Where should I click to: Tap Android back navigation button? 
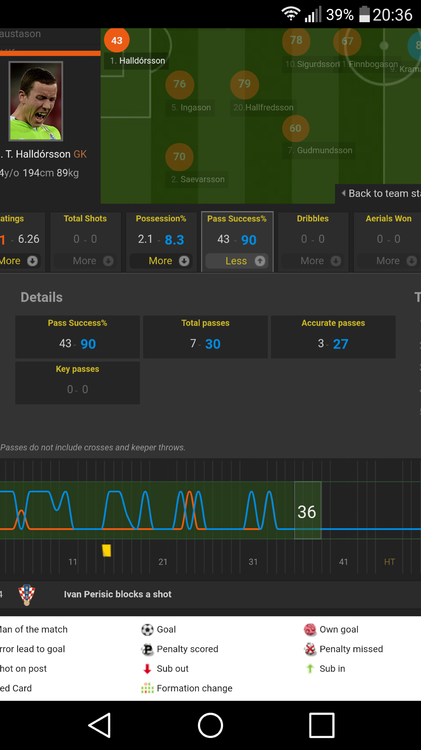100,725
